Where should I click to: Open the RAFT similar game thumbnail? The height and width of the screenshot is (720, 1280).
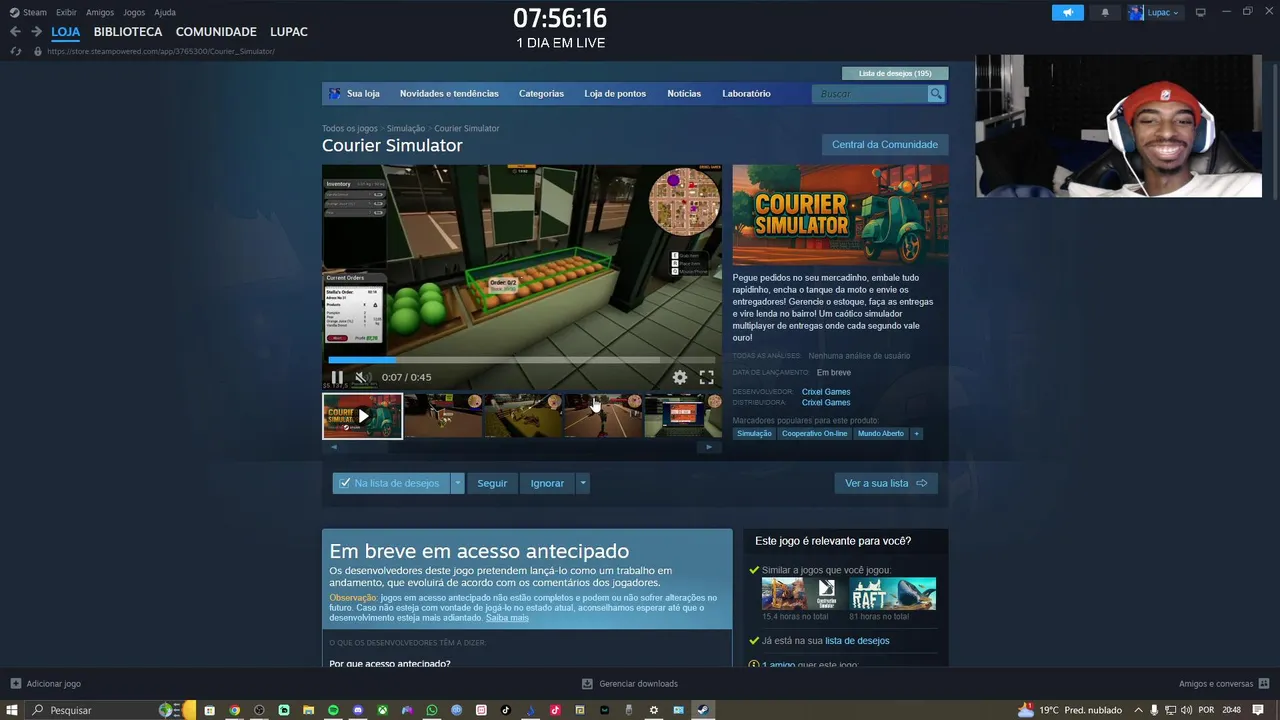click(893, 594)
